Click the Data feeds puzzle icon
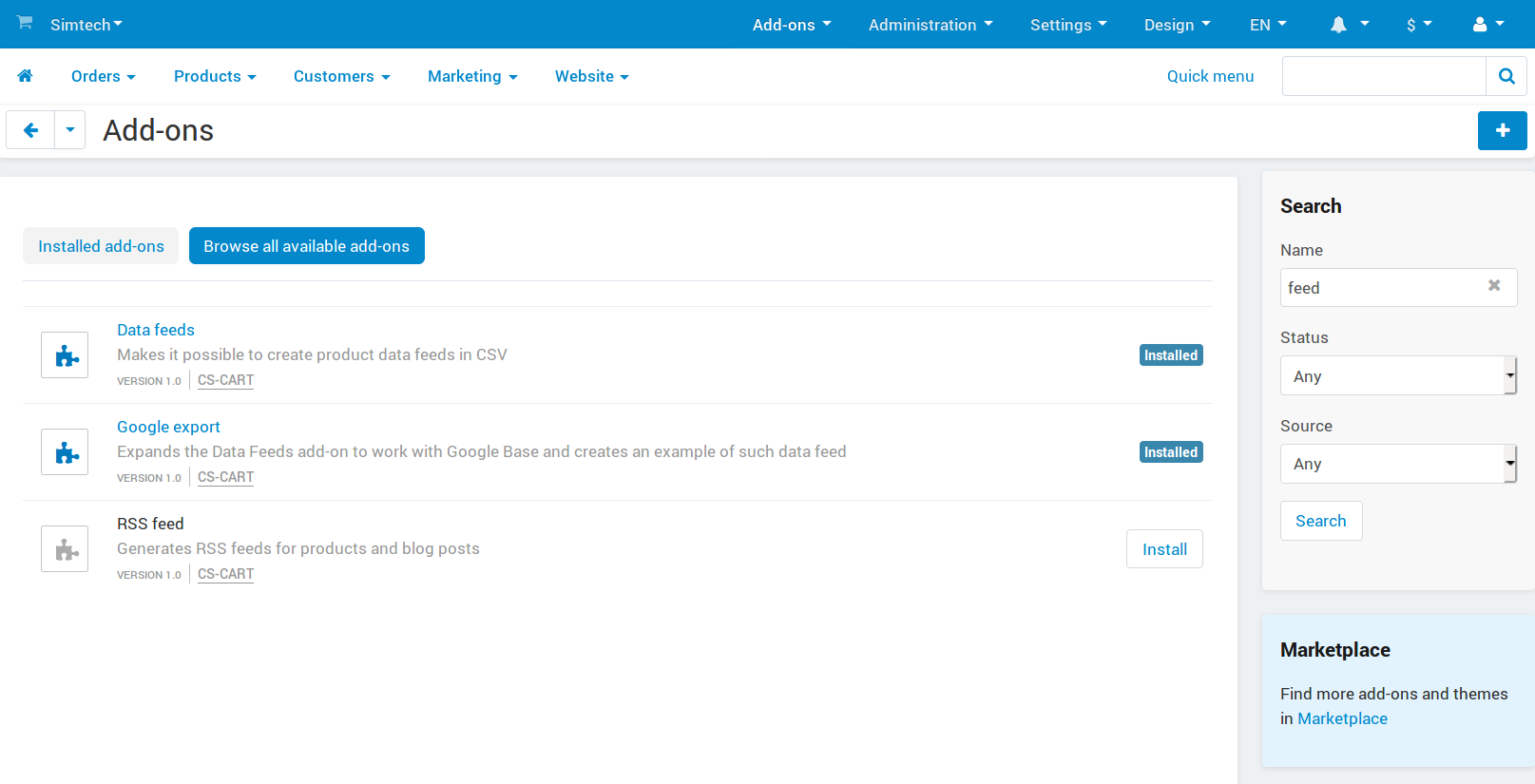The width and height of the screenshot is (1535, 784). click(x=65, y=355)
